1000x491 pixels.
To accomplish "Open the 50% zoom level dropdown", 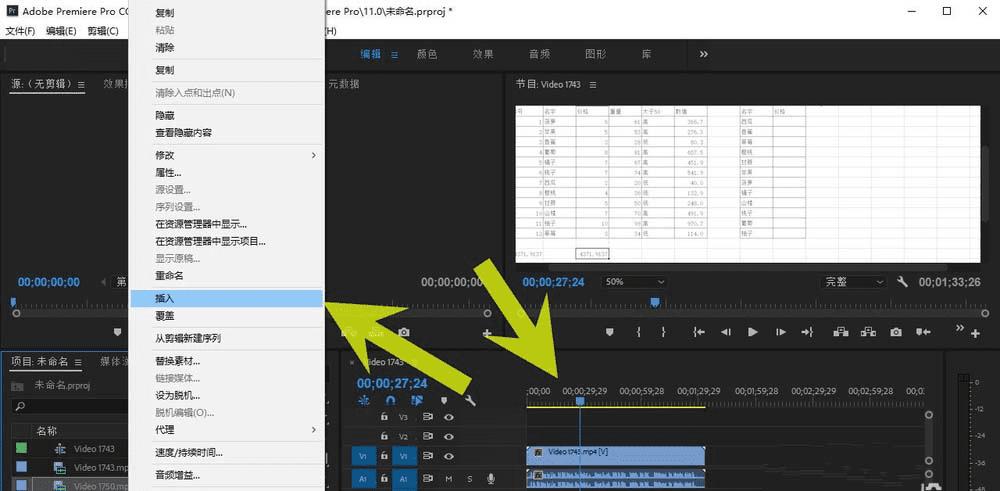I will [635, 282].
